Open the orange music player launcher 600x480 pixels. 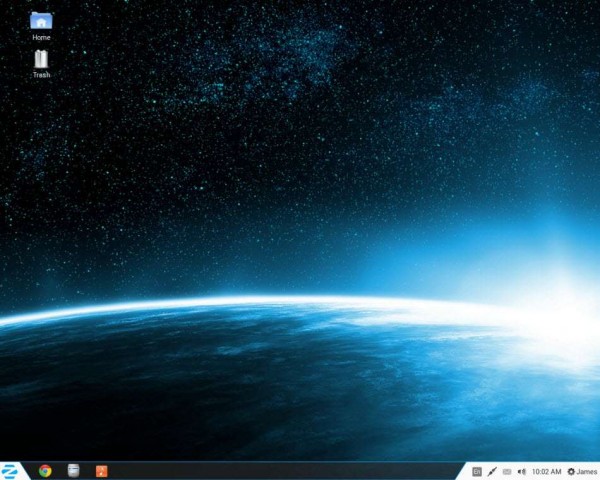[101, 471]
